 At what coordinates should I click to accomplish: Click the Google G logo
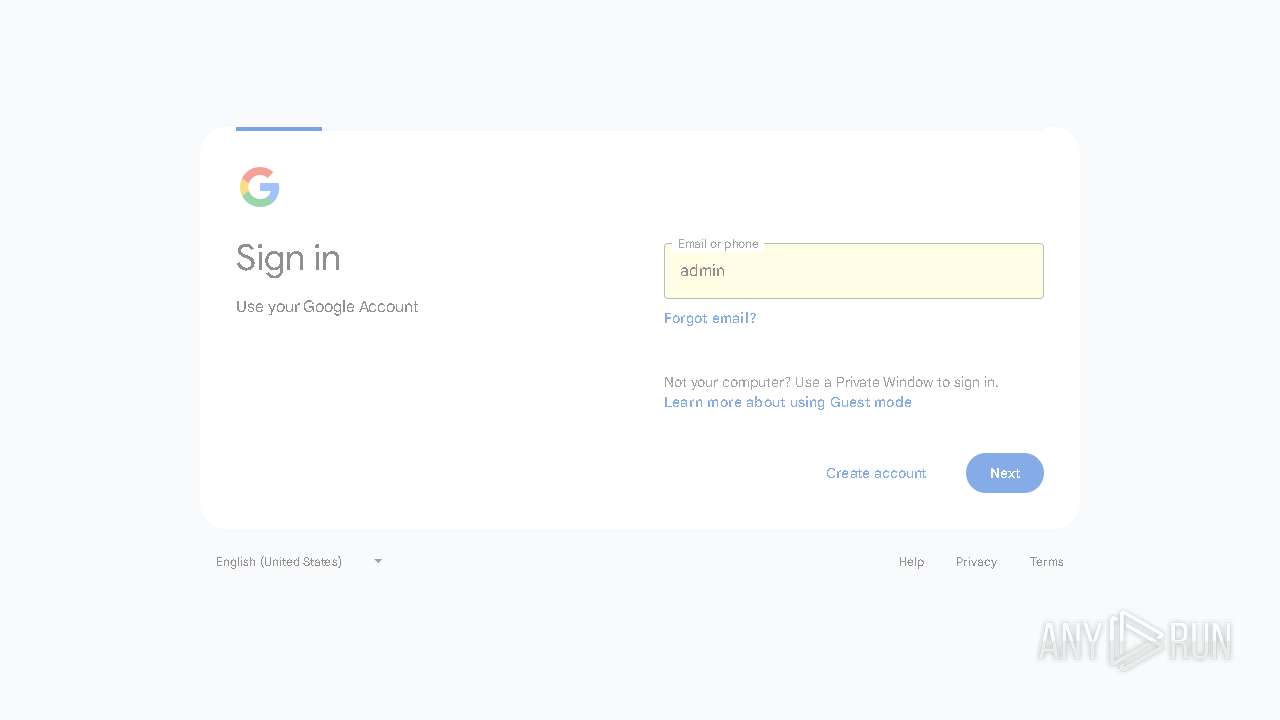tap(260, 187)
